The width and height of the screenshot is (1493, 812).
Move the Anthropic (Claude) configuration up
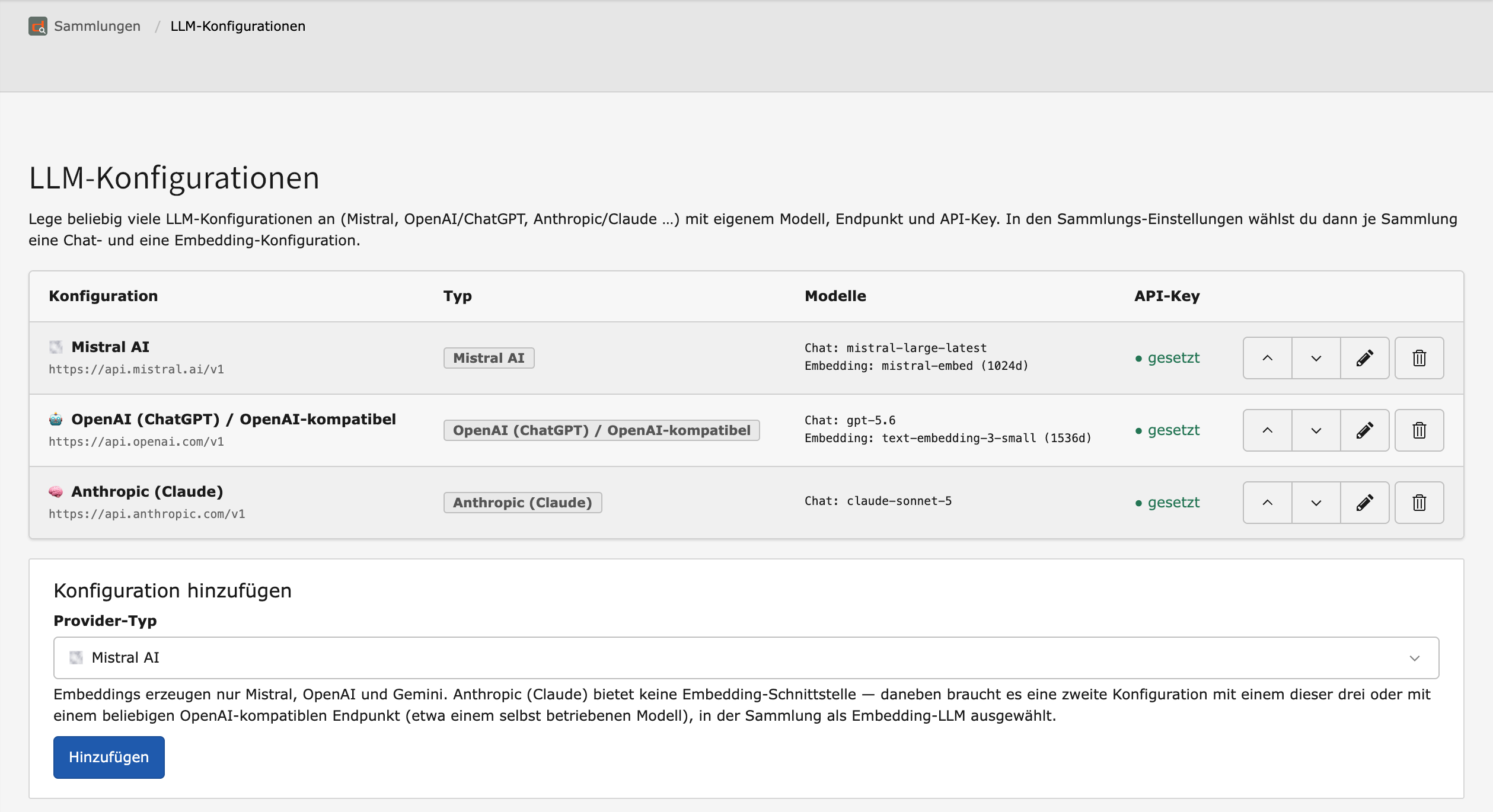(x=1267, y=503)
